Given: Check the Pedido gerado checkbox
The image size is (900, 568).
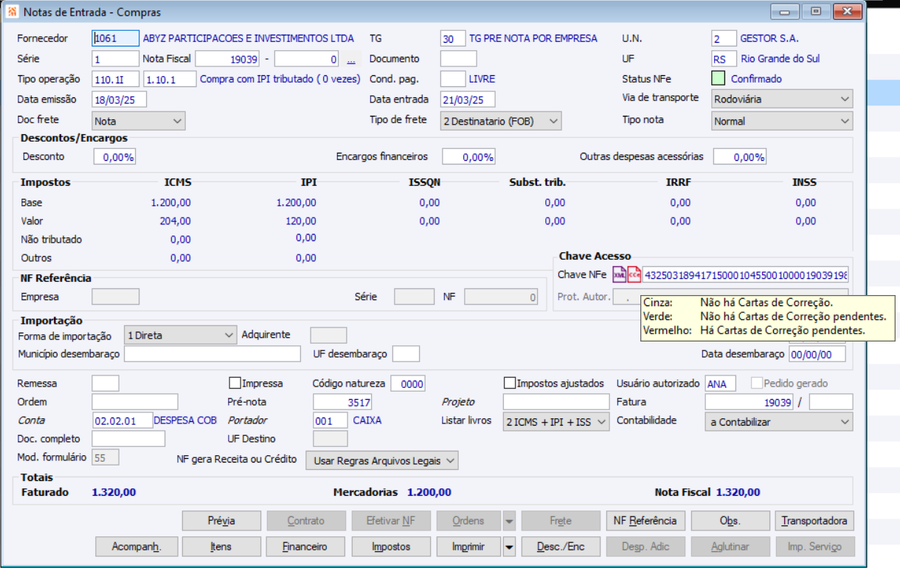Looking at the screenshot, I should coord(757,383).
